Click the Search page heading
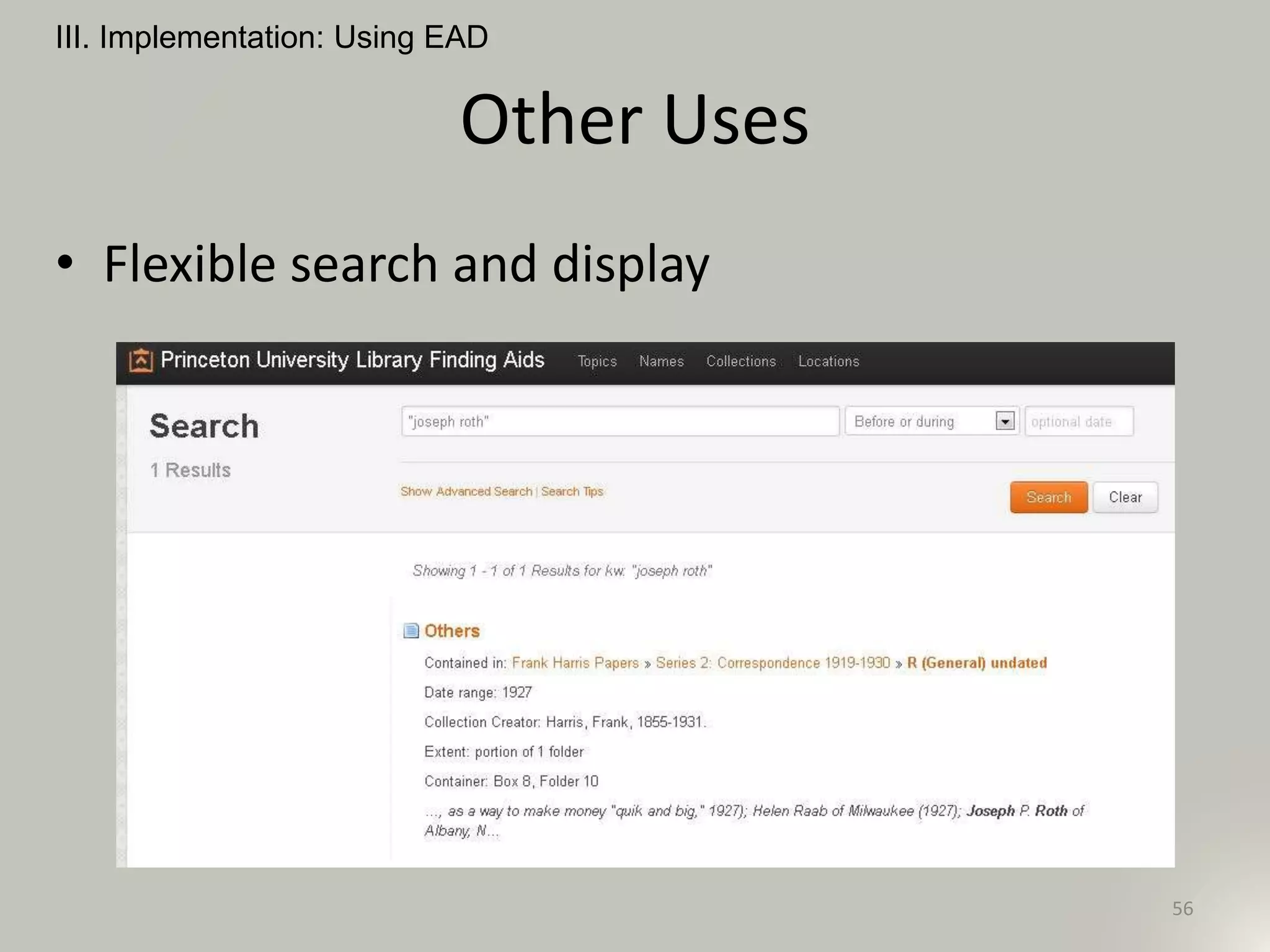The height and width of the screenshot is (952, 1270). pos(204,426)
